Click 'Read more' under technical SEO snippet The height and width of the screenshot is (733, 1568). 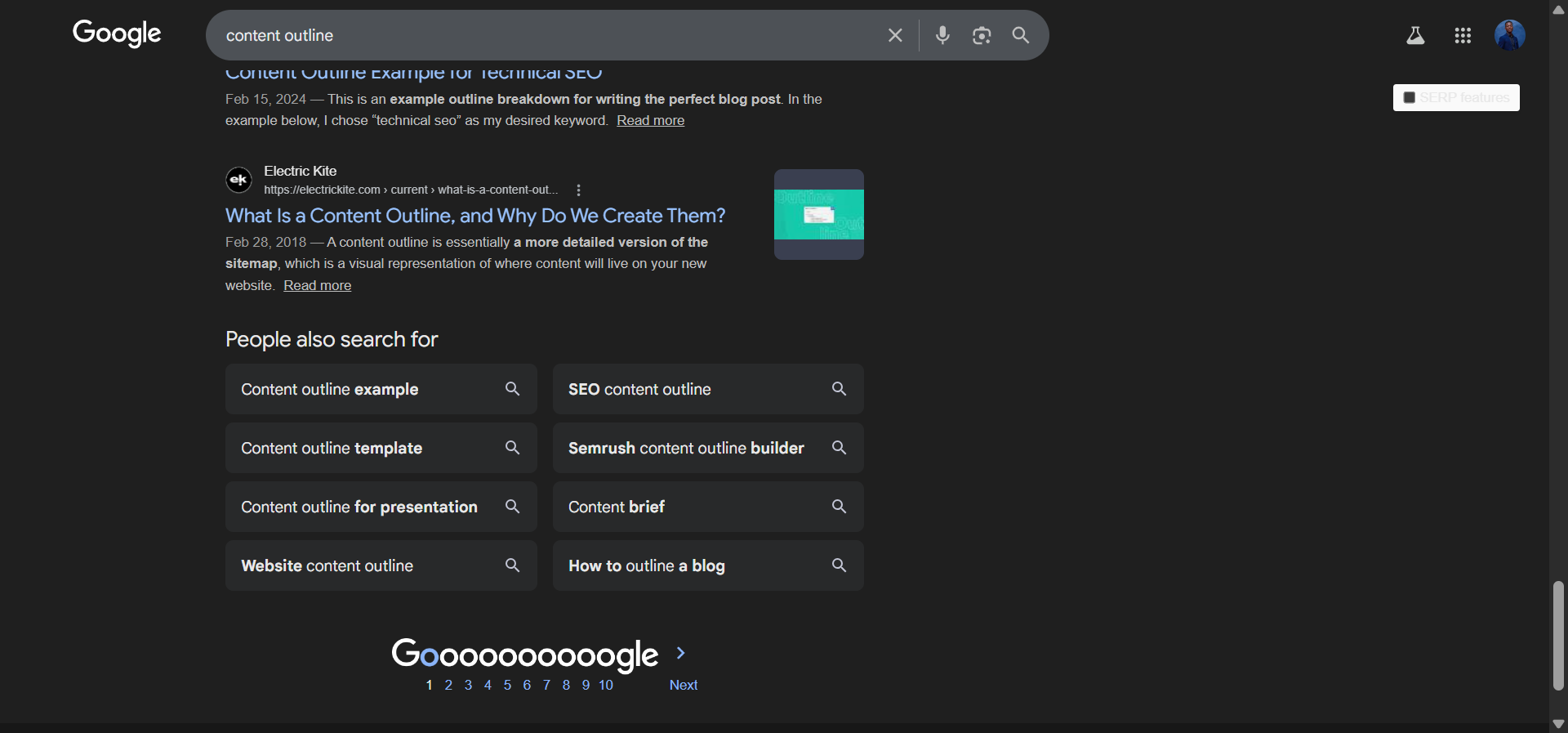coord(651,120)
